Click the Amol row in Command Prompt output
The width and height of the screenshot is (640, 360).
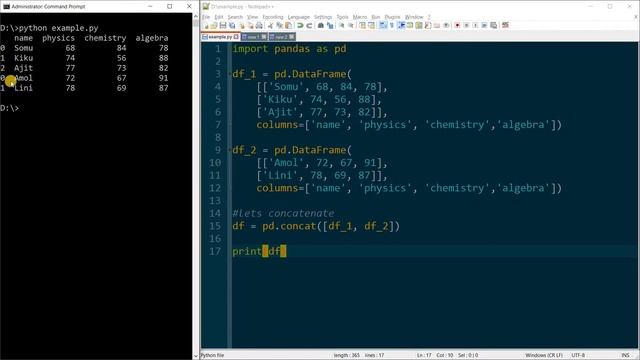coord(84,78)
